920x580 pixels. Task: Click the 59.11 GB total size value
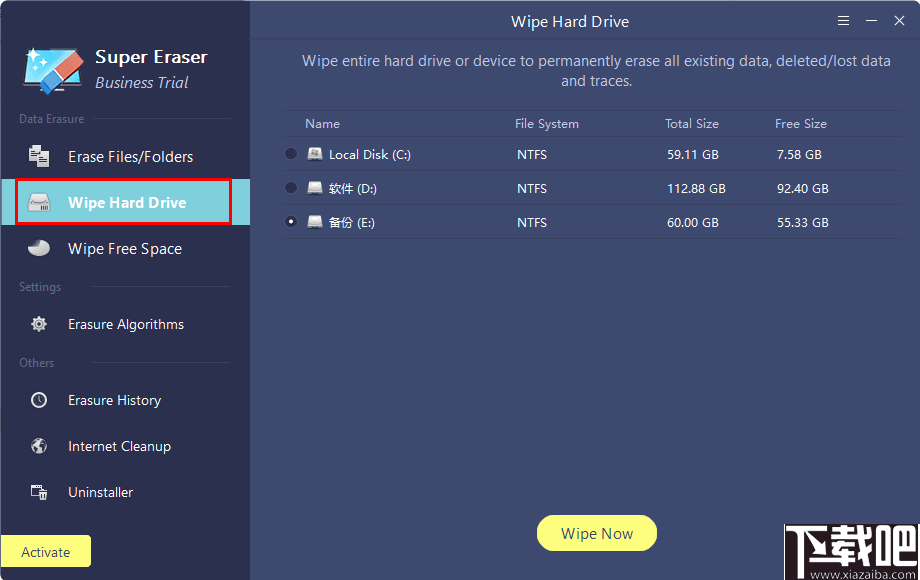tap(693, 155)
